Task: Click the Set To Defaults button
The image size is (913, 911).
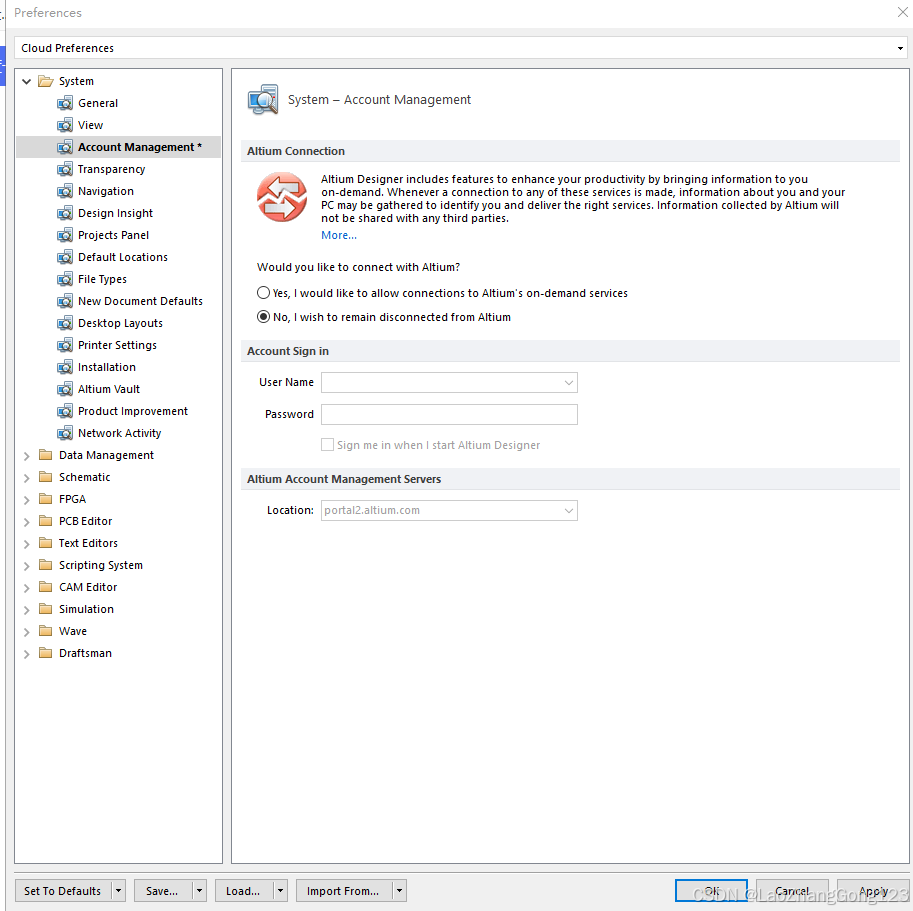Action: 63,891
